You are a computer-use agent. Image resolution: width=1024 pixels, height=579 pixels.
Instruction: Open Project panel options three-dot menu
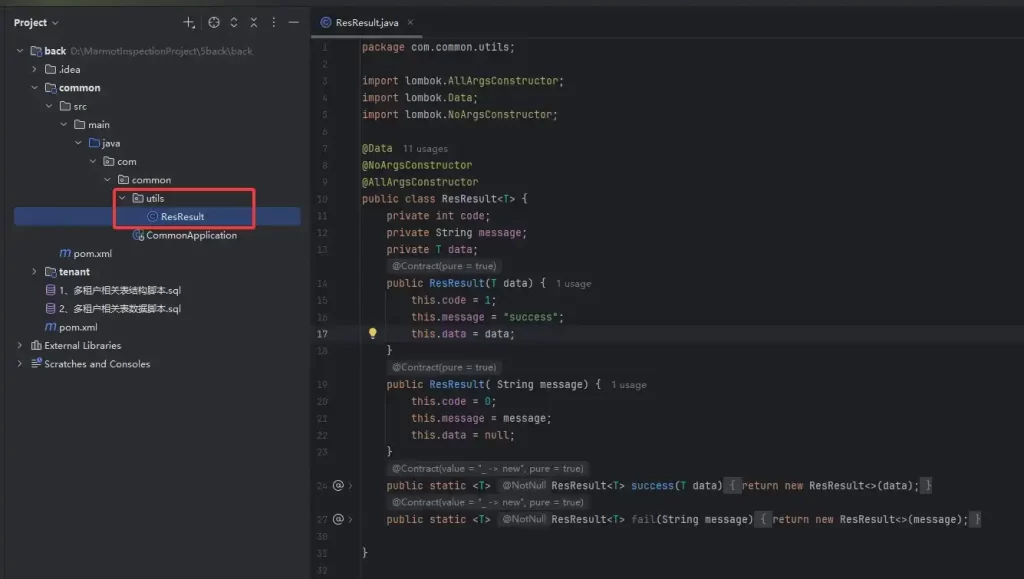tap(274, 22)
